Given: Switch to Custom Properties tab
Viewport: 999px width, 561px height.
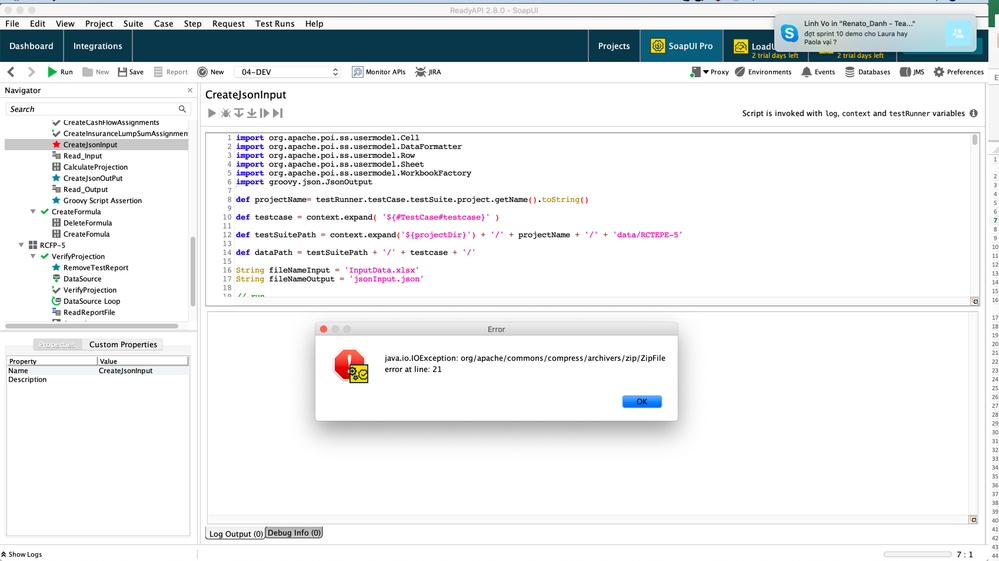Looking at the screenshot, I should 123,344.
